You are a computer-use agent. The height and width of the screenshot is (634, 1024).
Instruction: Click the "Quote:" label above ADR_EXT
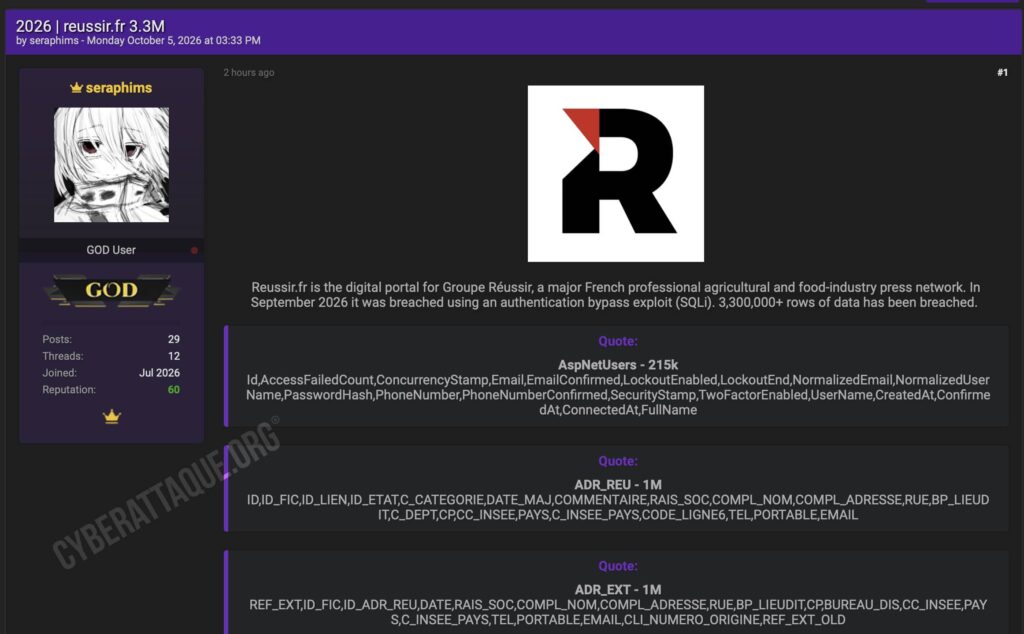tap(618, 566)
